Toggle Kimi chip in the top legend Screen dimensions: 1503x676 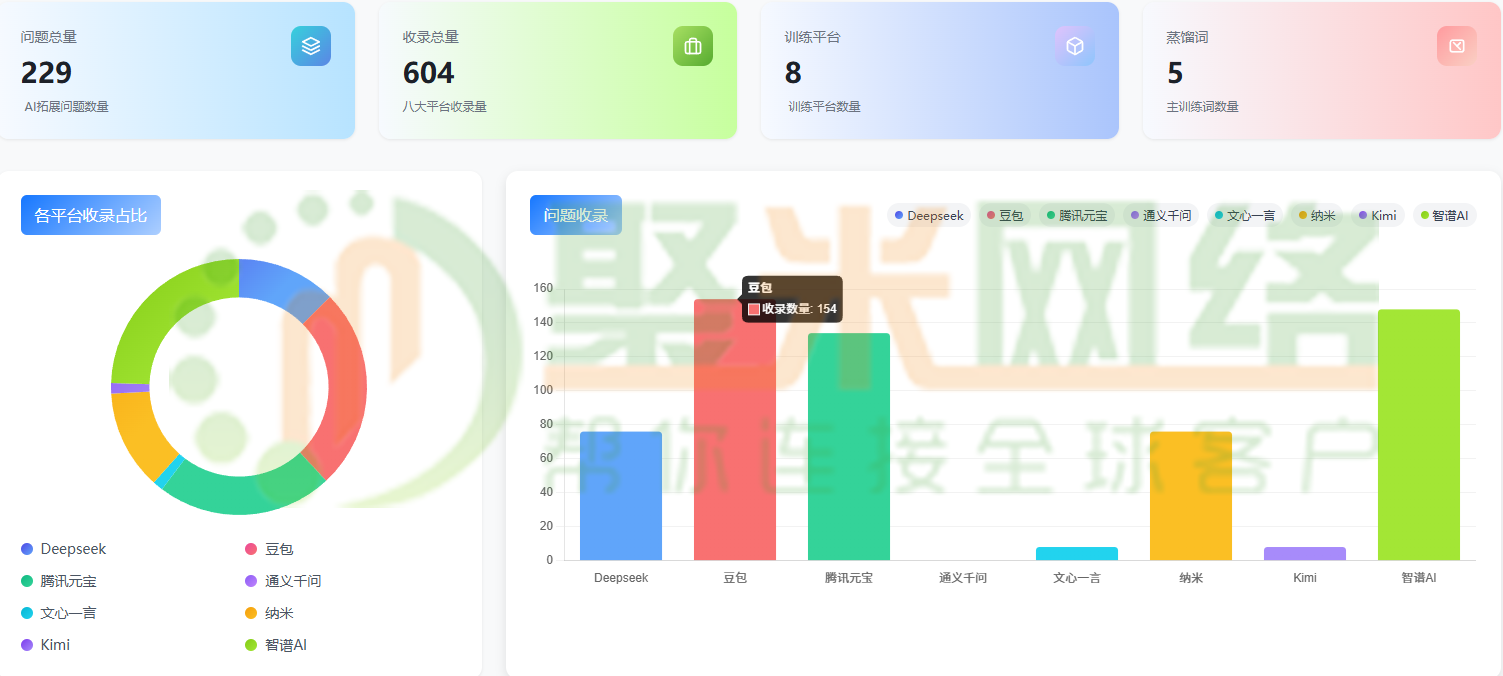click(1377, 215)
